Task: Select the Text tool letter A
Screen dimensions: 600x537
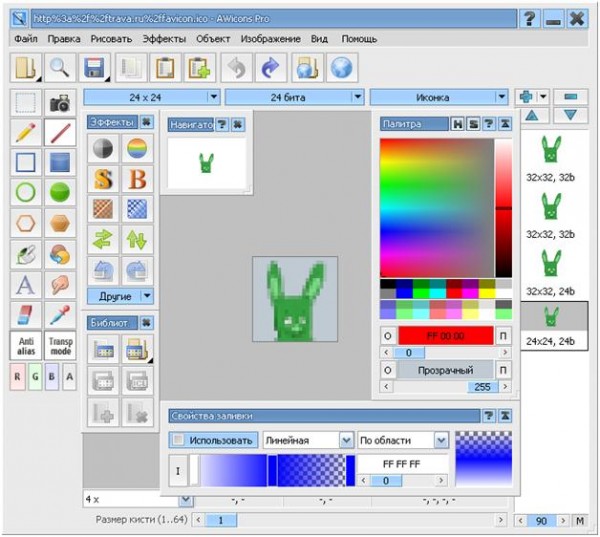Action: point(25,285)
